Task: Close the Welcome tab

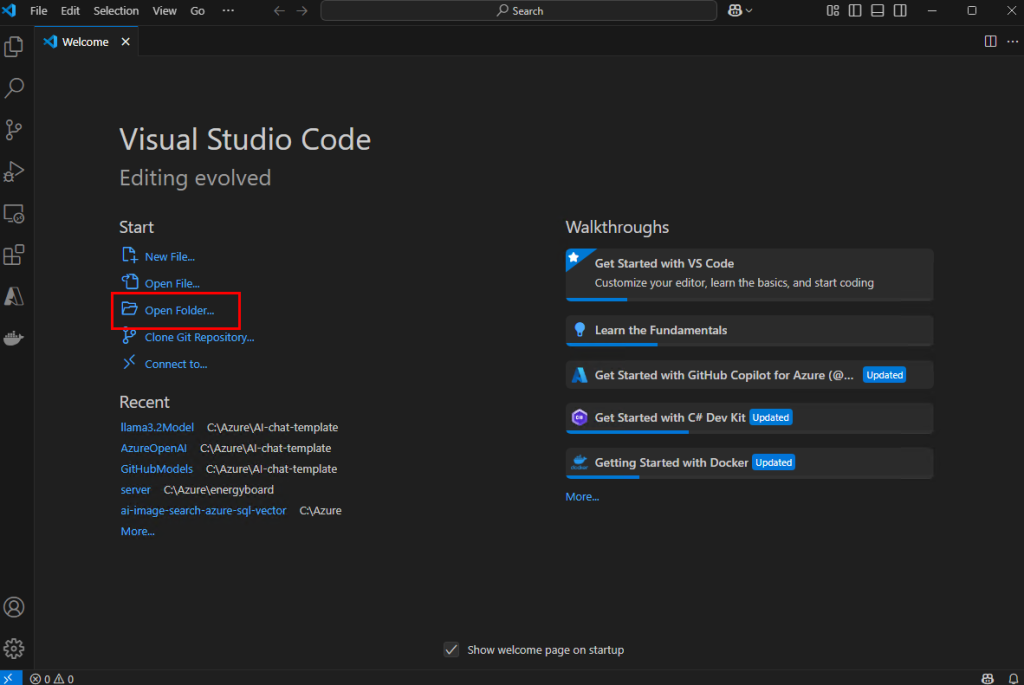Action: 125,42
